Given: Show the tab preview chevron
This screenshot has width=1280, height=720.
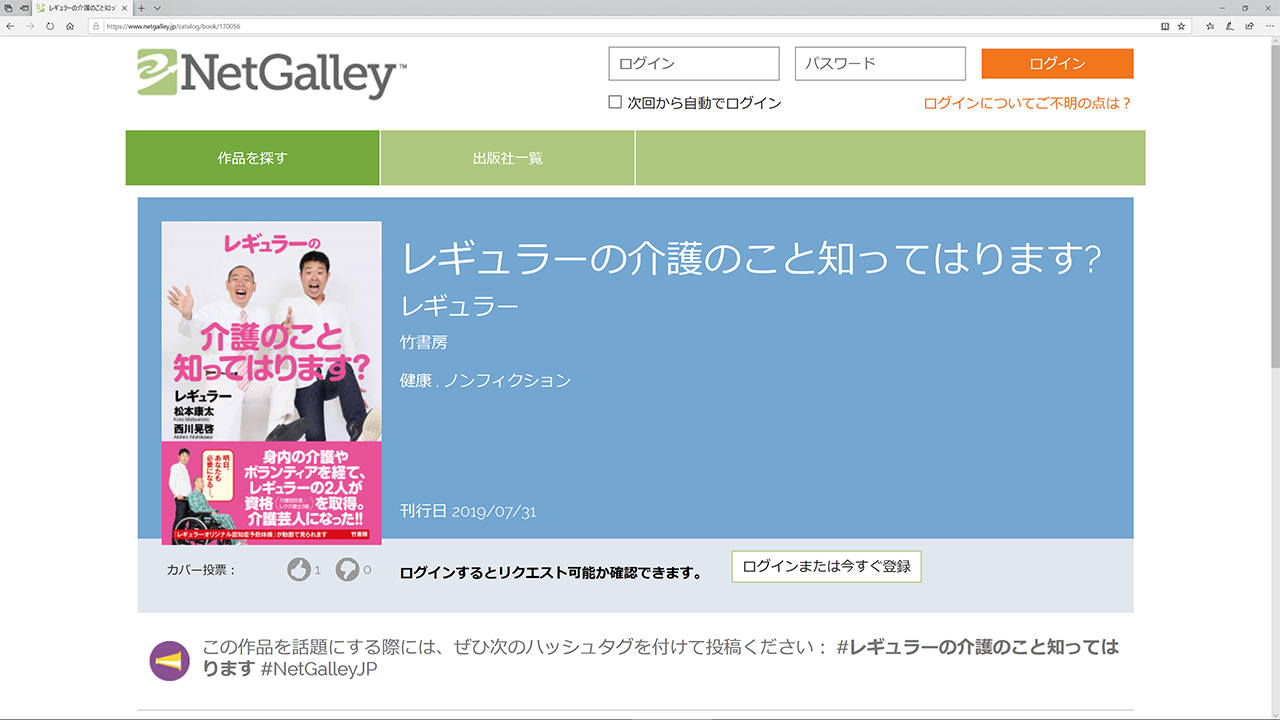Looking at the screenshot, I should point(157,7).
